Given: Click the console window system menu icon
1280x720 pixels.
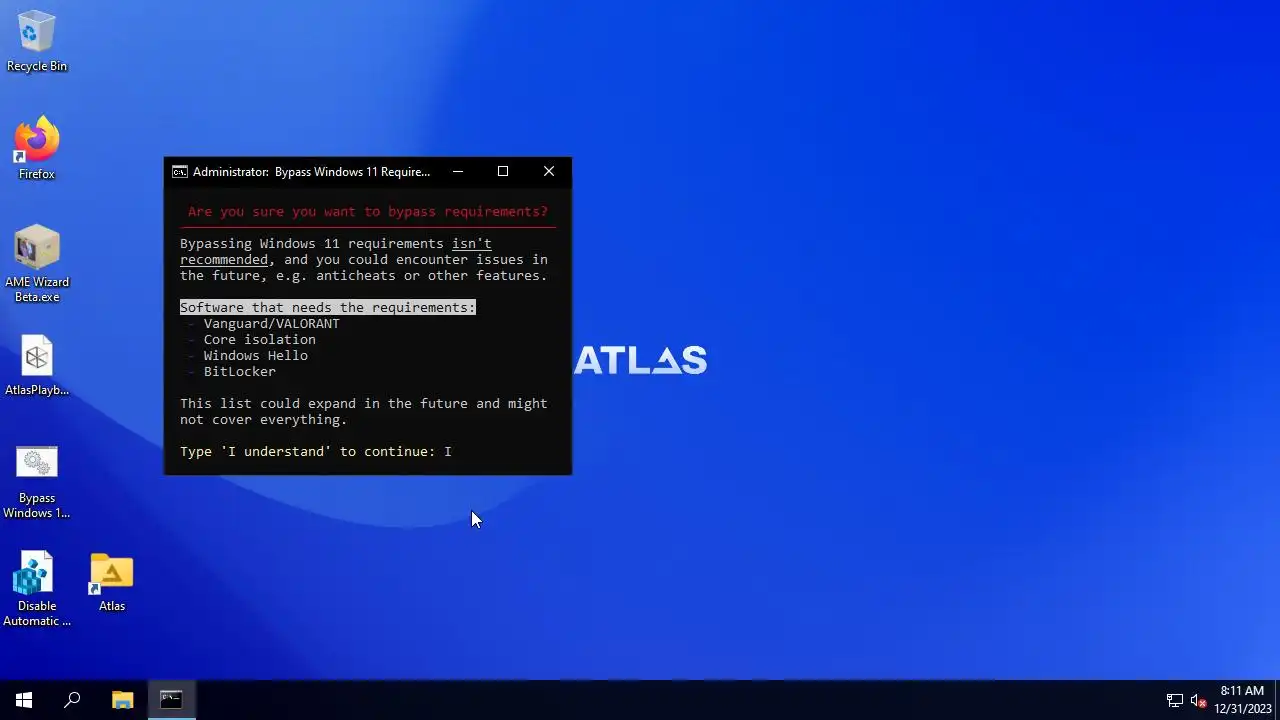Looking at the screenshot, I should (x=179, y=172).
